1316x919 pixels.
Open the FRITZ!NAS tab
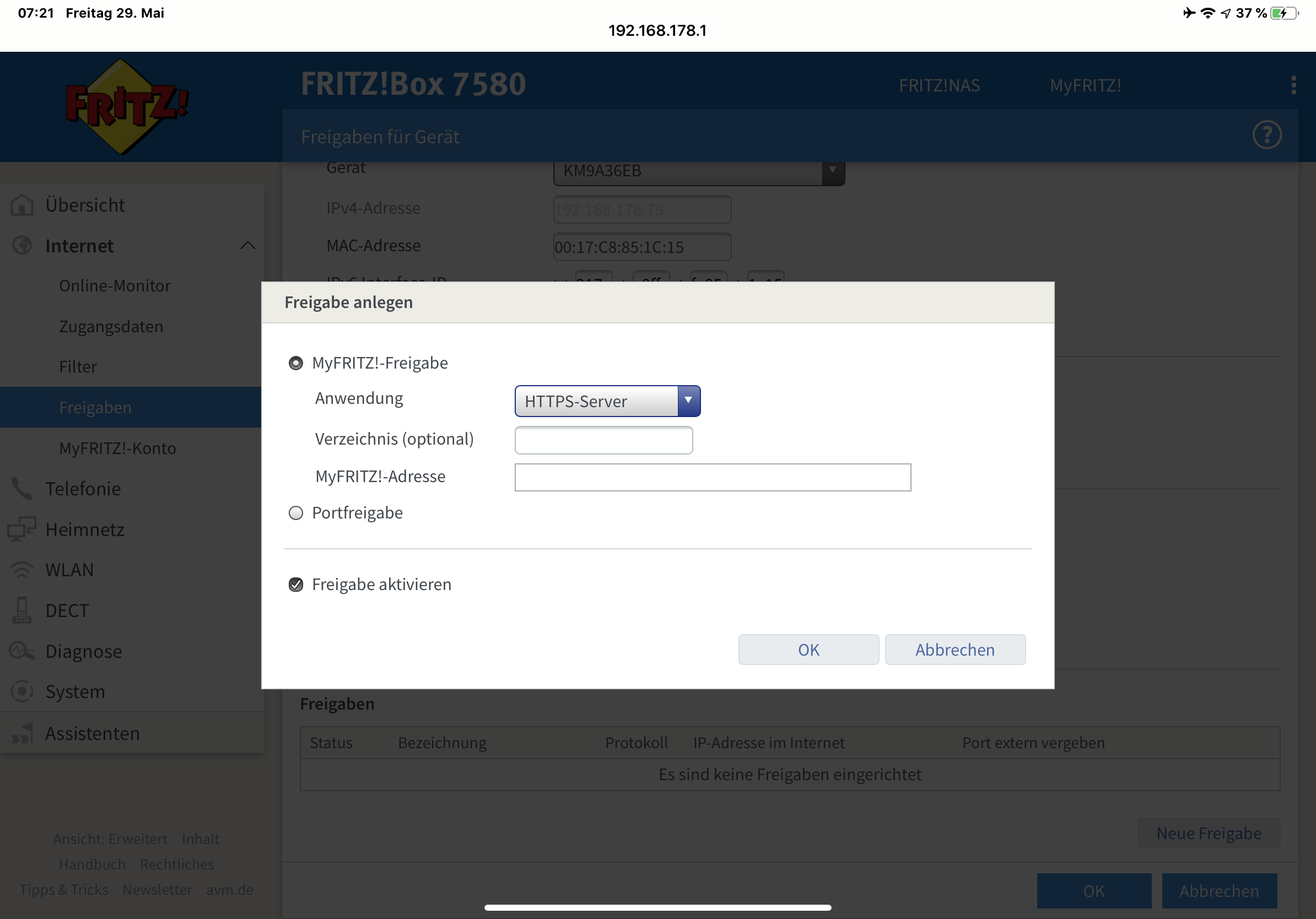(939, 85)
